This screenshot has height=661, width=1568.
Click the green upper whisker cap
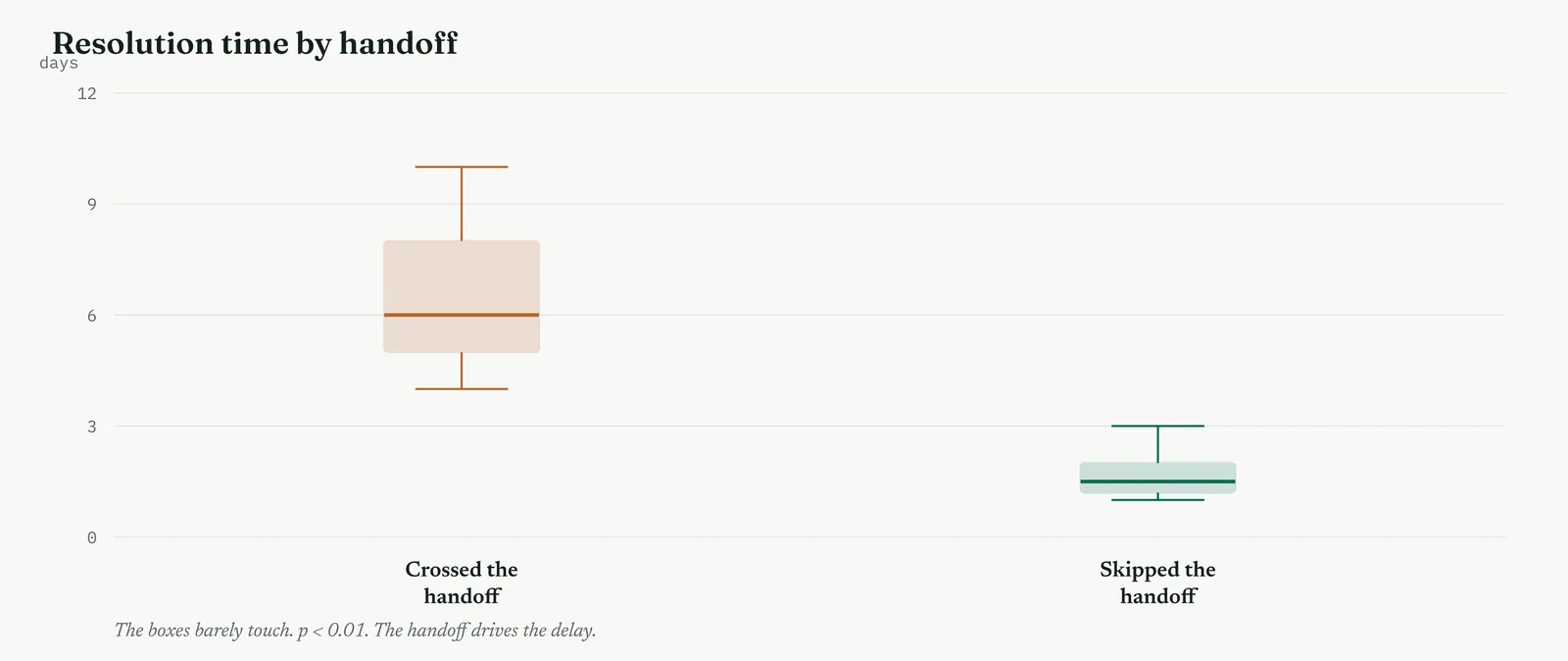coord(1157,426)
